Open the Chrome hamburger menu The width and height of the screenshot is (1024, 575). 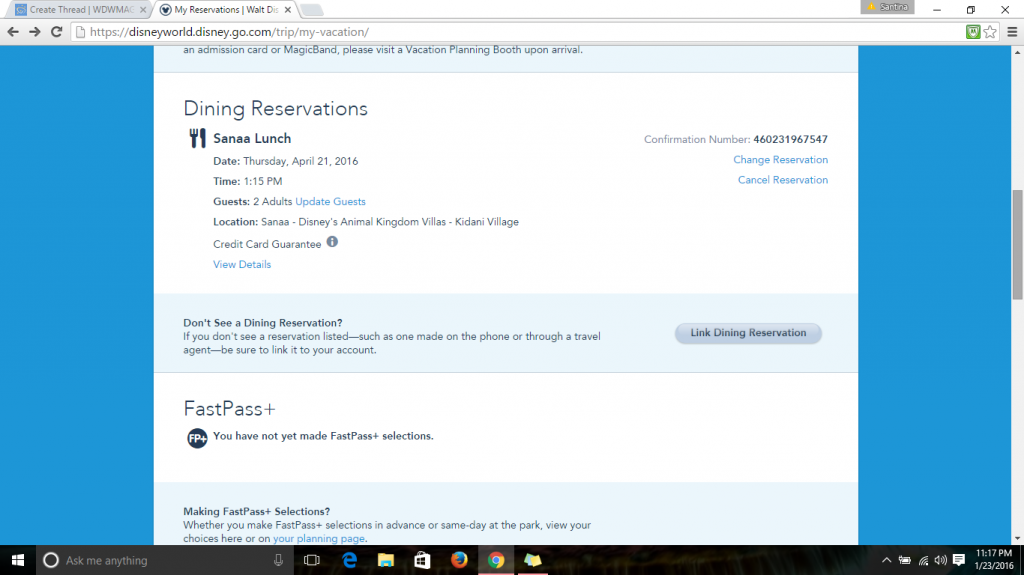pyautogui.click(x=1010, y=32)
